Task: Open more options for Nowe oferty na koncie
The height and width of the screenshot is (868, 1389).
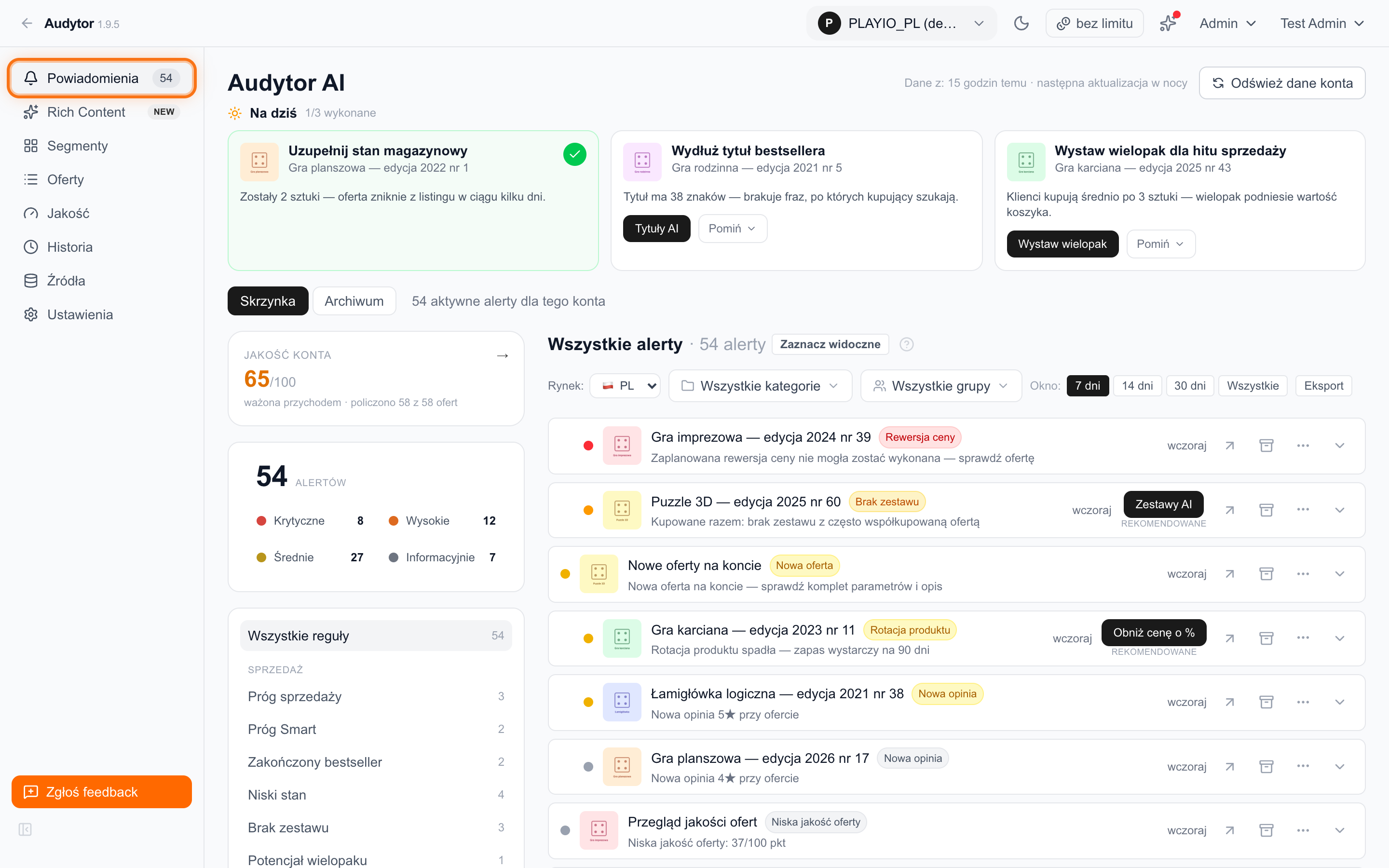Action: tap(1303, 573)
